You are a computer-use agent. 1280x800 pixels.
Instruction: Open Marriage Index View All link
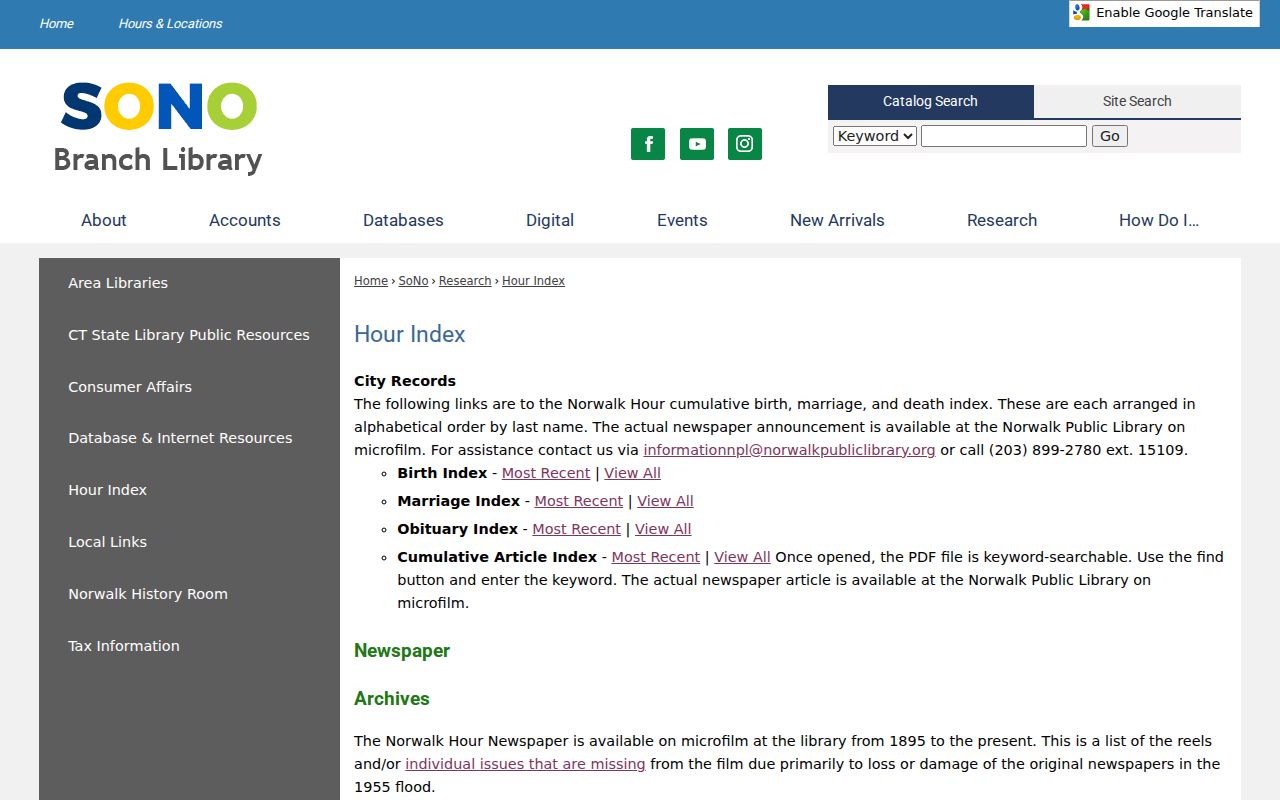pos(665,501)
